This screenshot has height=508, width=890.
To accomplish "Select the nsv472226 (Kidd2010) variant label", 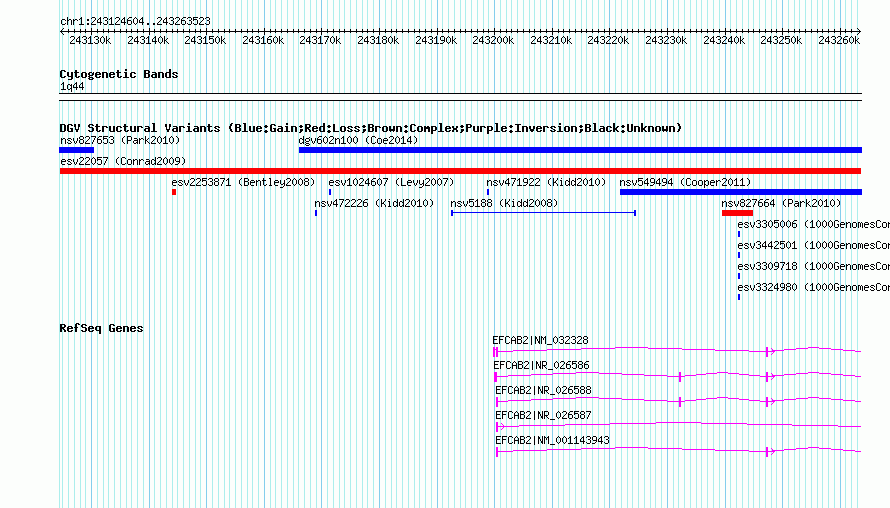I will pos(374,203).
